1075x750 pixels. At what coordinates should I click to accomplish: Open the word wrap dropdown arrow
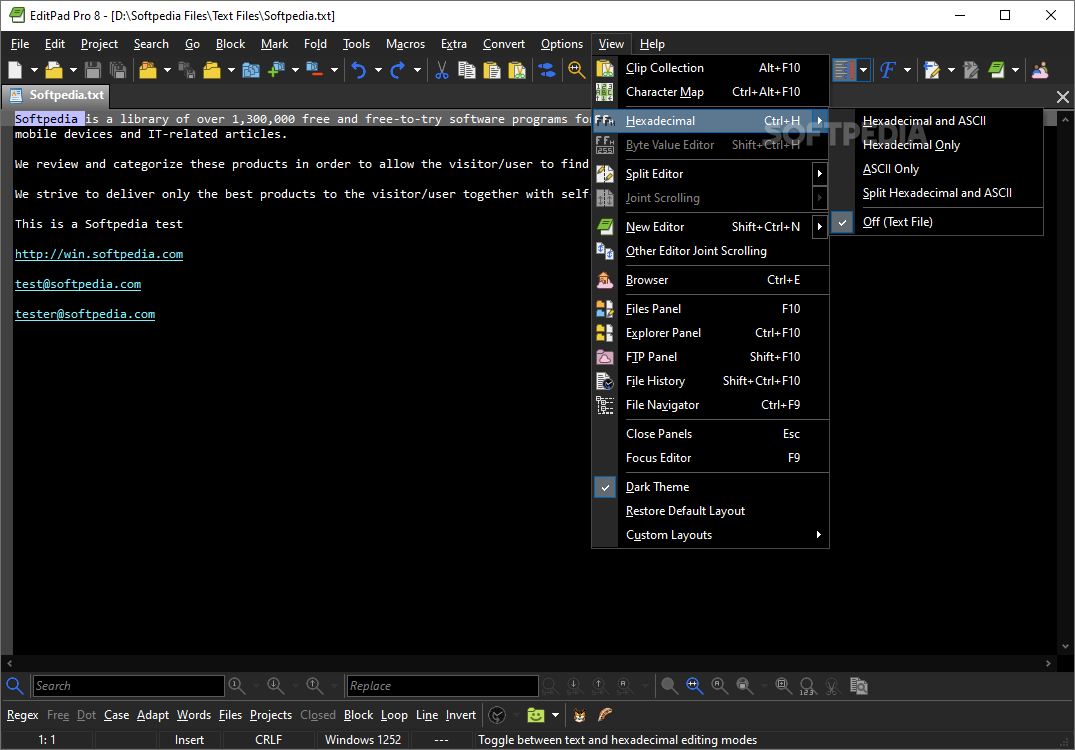tap(864, 70)
